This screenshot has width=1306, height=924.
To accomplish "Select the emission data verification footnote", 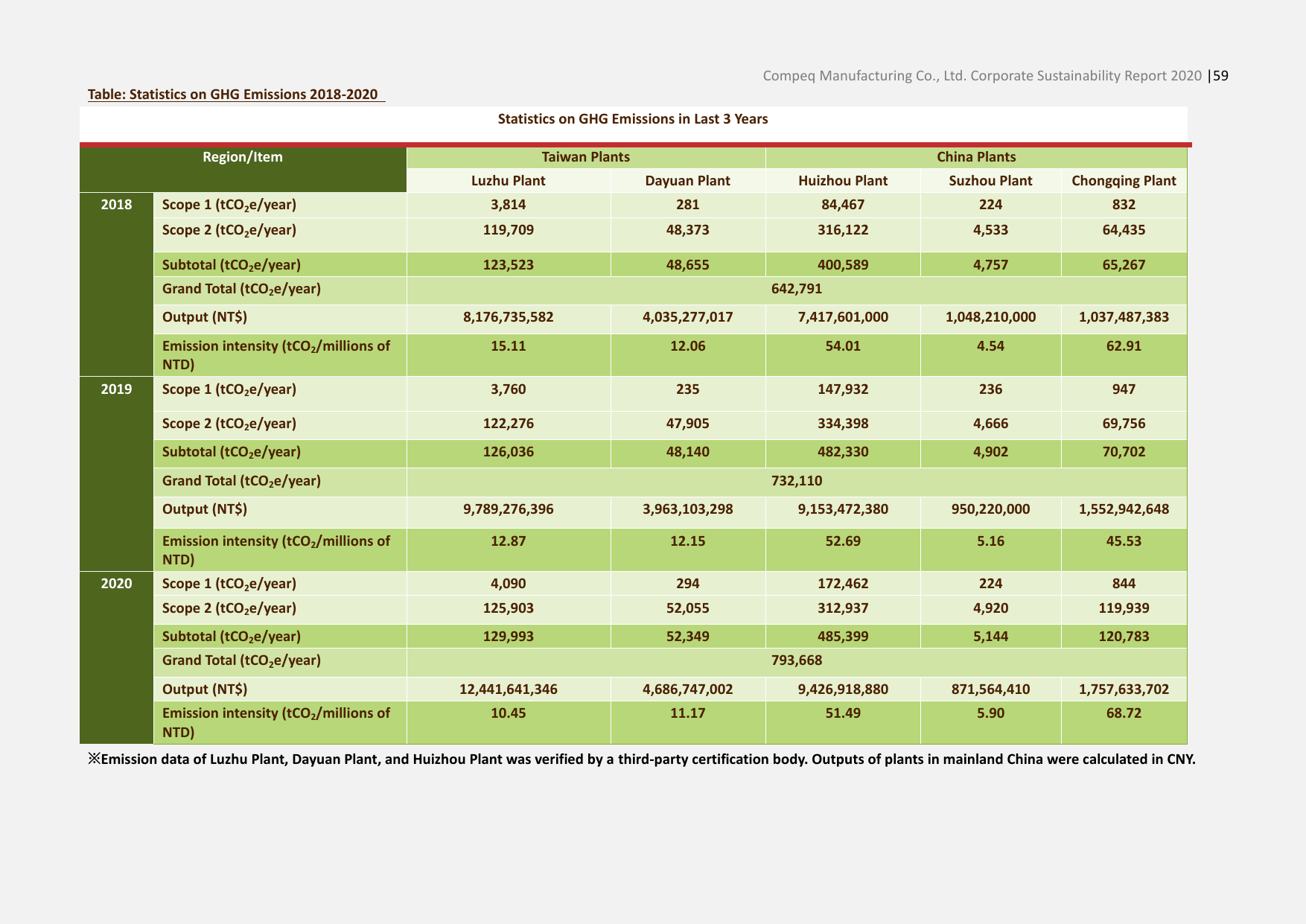I will pos(642,759).
